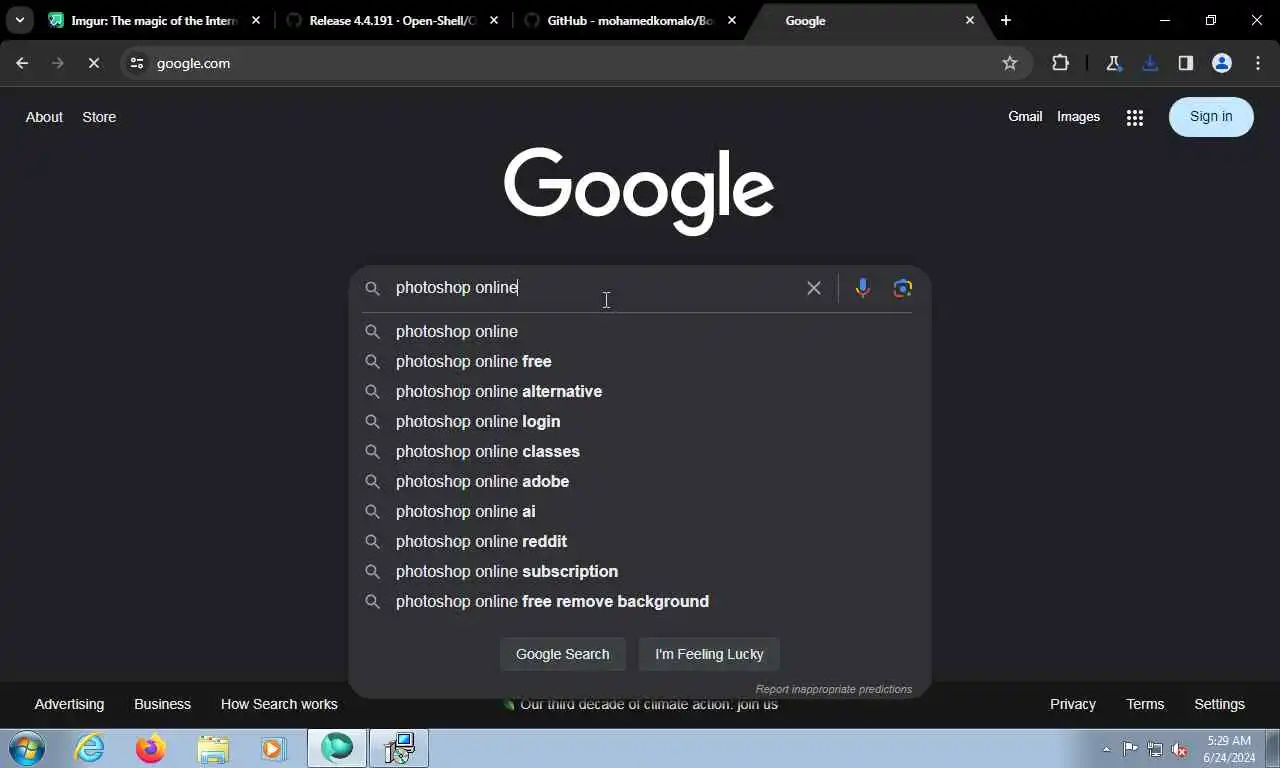Pick suggestion "photoshop online login"
The image size is (1280, 768).
[x=640, y=421]
